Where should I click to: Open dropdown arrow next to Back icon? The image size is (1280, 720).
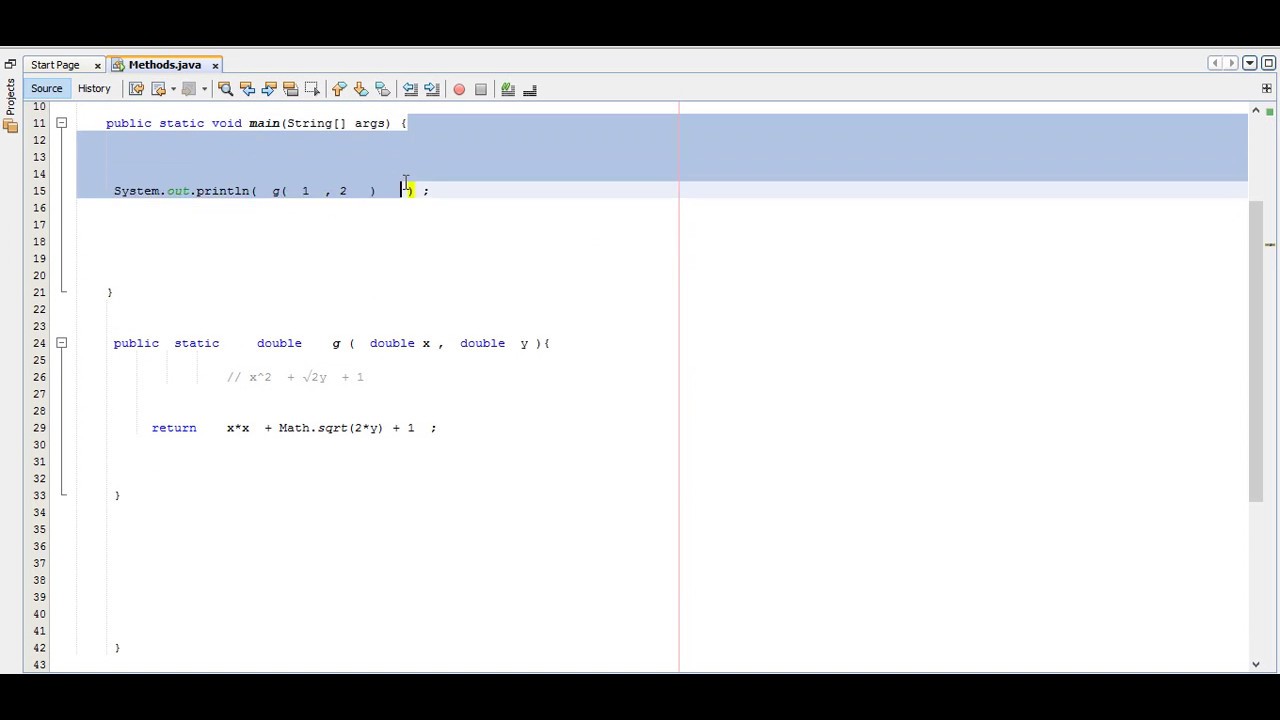coord(173,89)
